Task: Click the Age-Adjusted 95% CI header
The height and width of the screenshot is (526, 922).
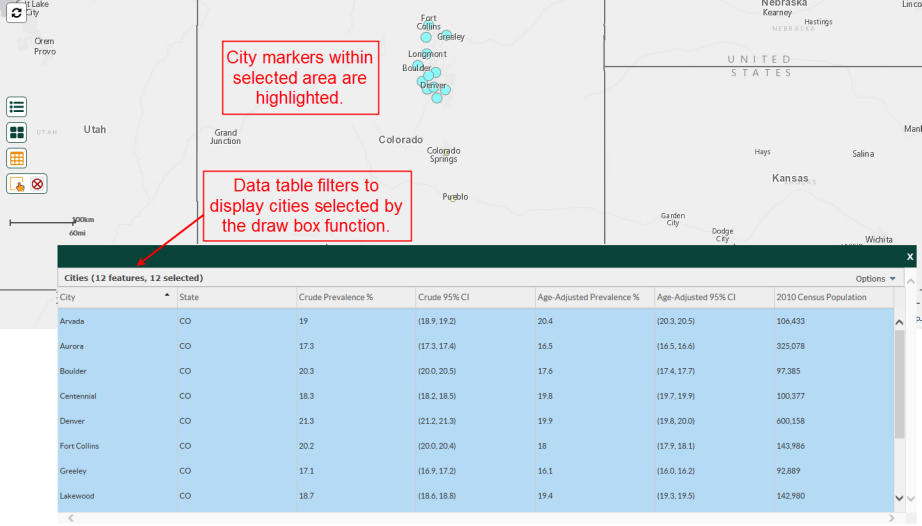Action: (712, 297)
